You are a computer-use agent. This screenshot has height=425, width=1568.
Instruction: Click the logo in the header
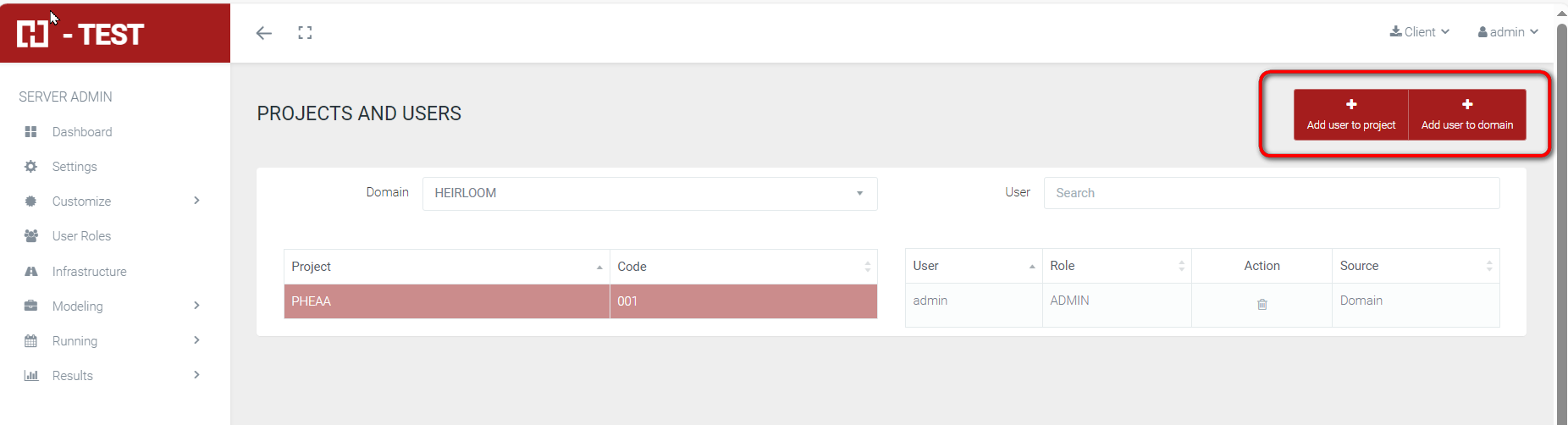click(80, 34)
